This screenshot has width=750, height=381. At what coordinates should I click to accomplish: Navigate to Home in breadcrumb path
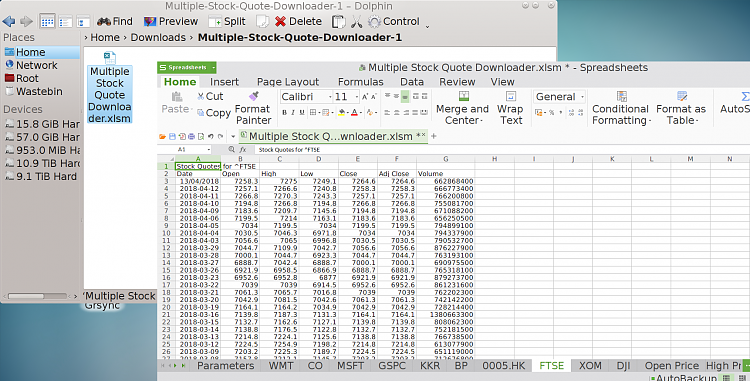(x=105, y=37)
